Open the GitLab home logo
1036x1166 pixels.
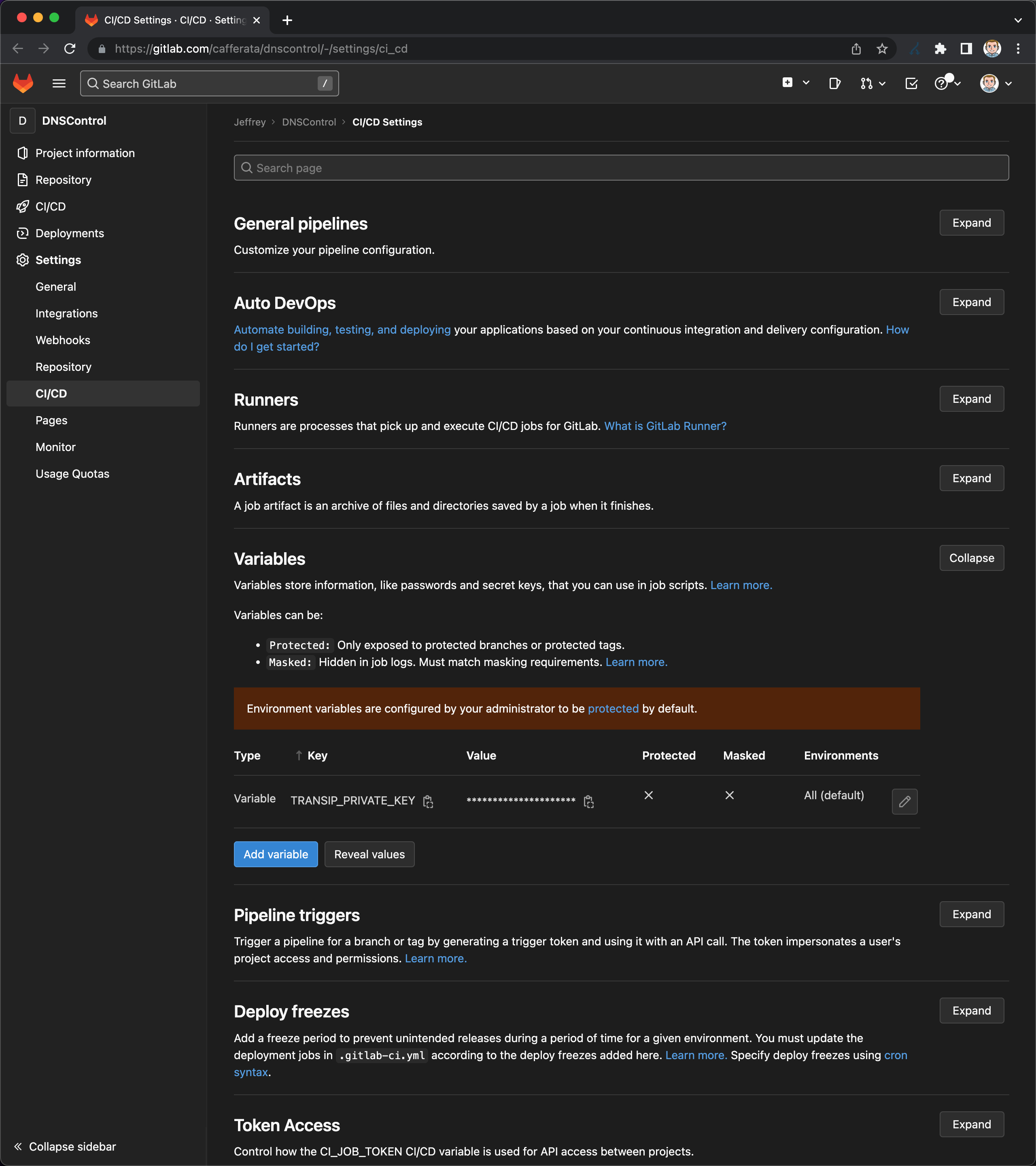(23, 83)
